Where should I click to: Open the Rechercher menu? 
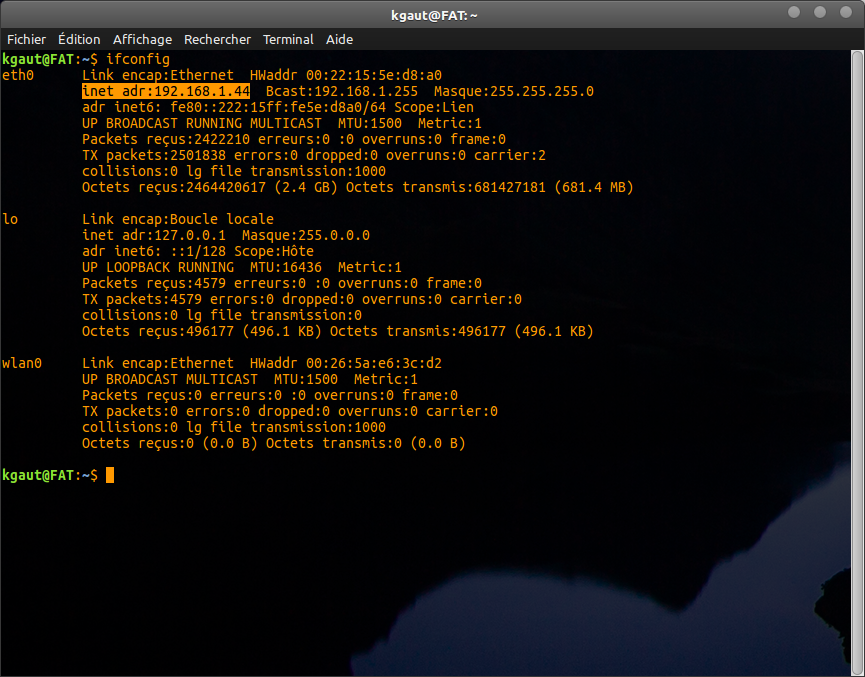[217, 39]
